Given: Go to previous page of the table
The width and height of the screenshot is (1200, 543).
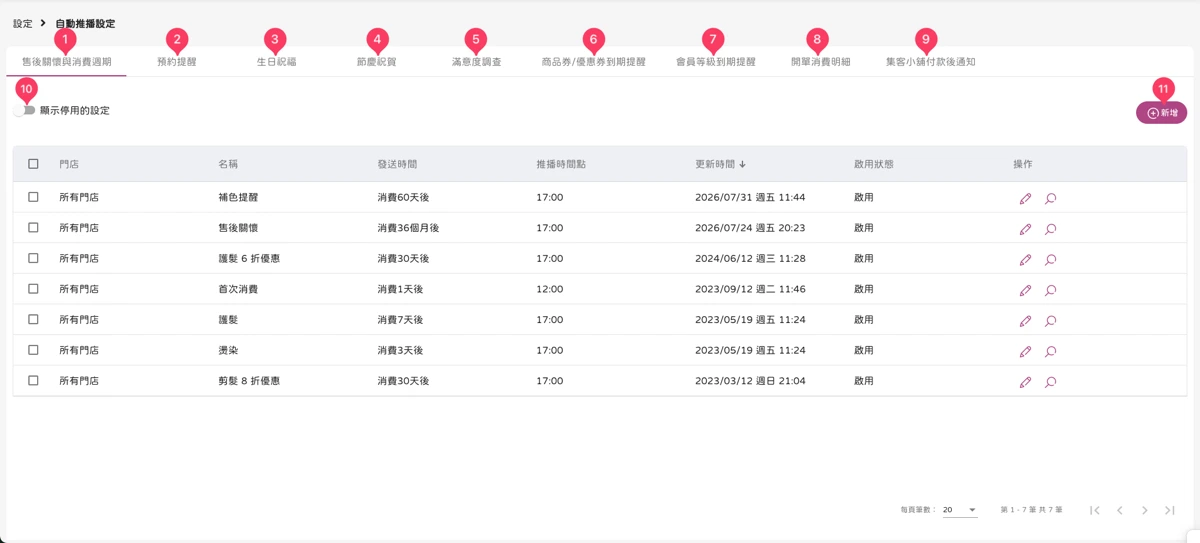Looking at the screenshot, I should point(1120,510).
